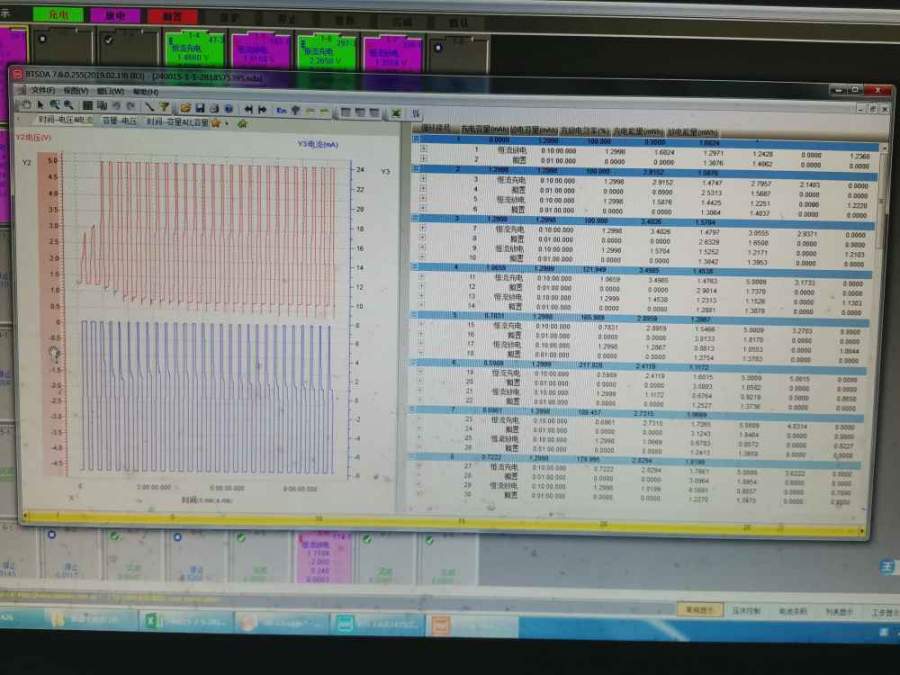Select the magenta 放电 legend box
Image resolution: width=900 pixels, height=675 pixels.
[115, 16]
